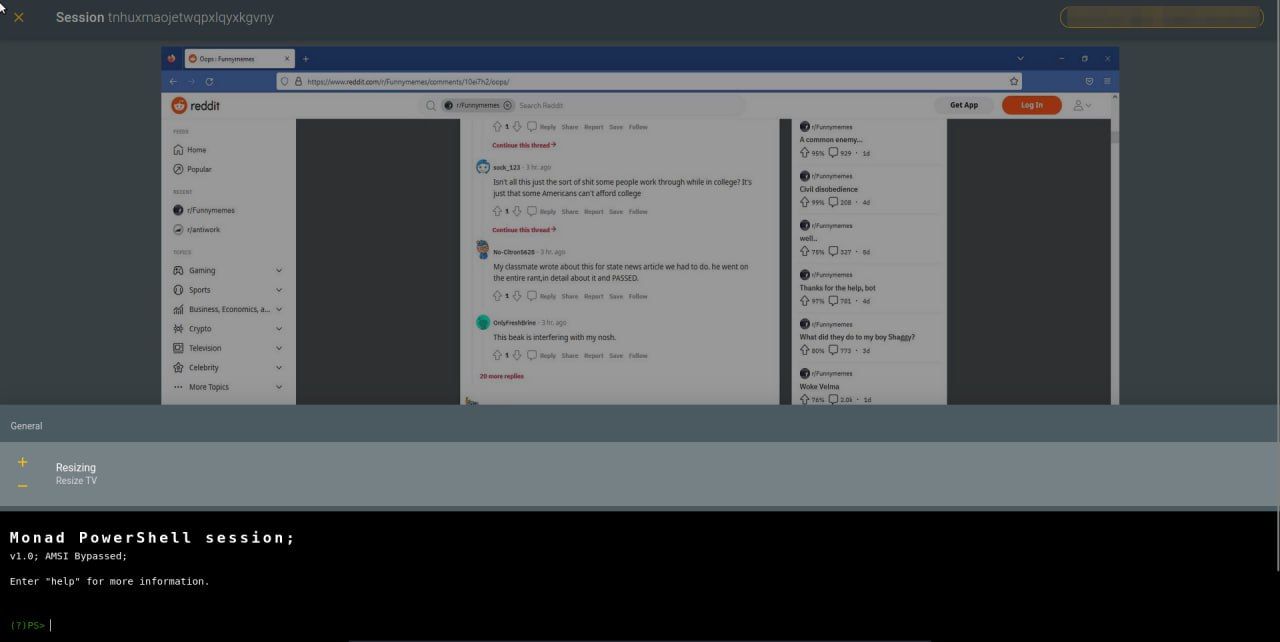Click the search magnifier icon
This screenshot has height=642, width=1280.
pyautogui.click(x=431, y=105)
